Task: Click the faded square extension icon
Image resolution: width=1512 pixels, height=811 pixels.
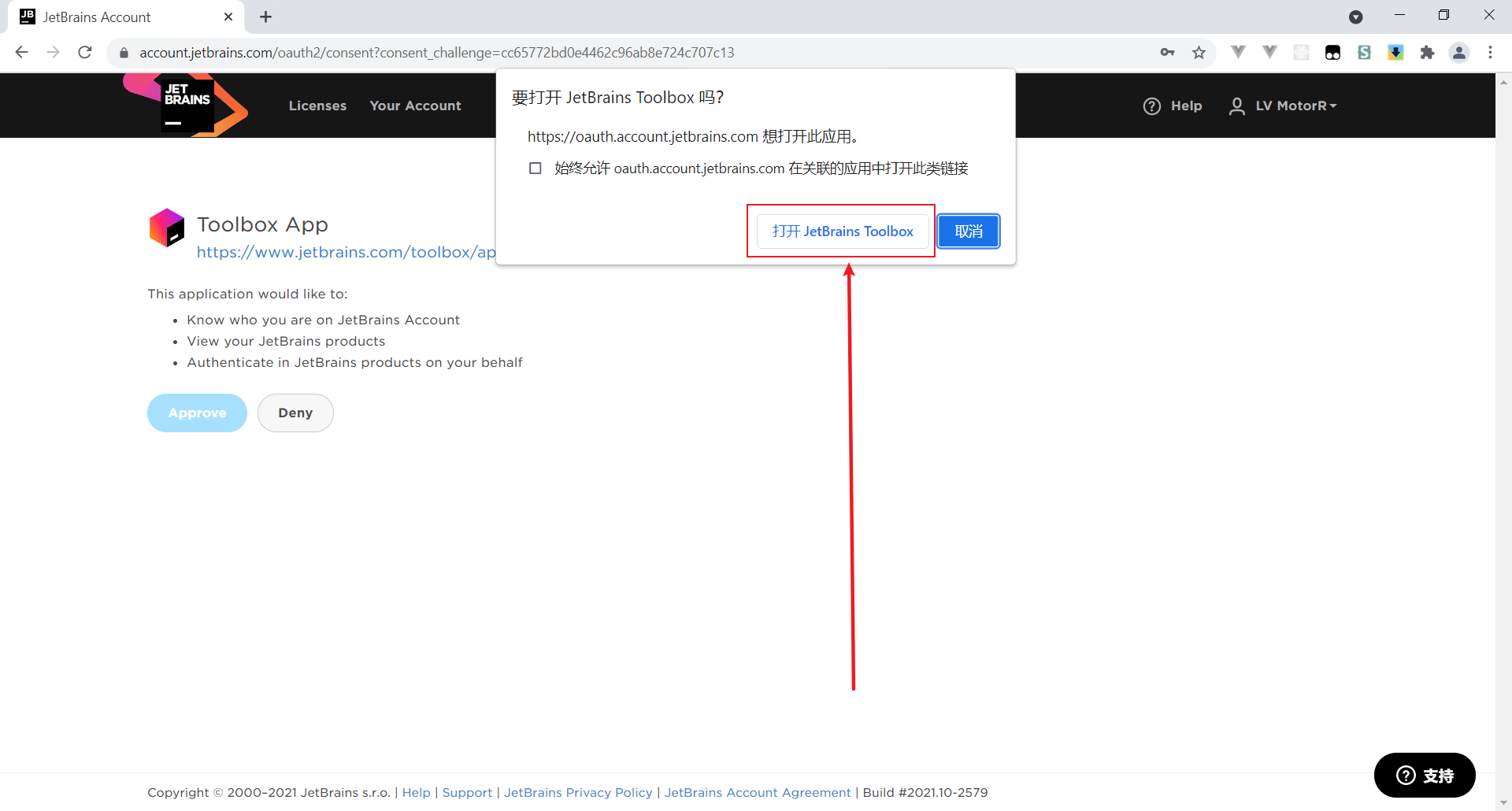Action: point(1301,52)
